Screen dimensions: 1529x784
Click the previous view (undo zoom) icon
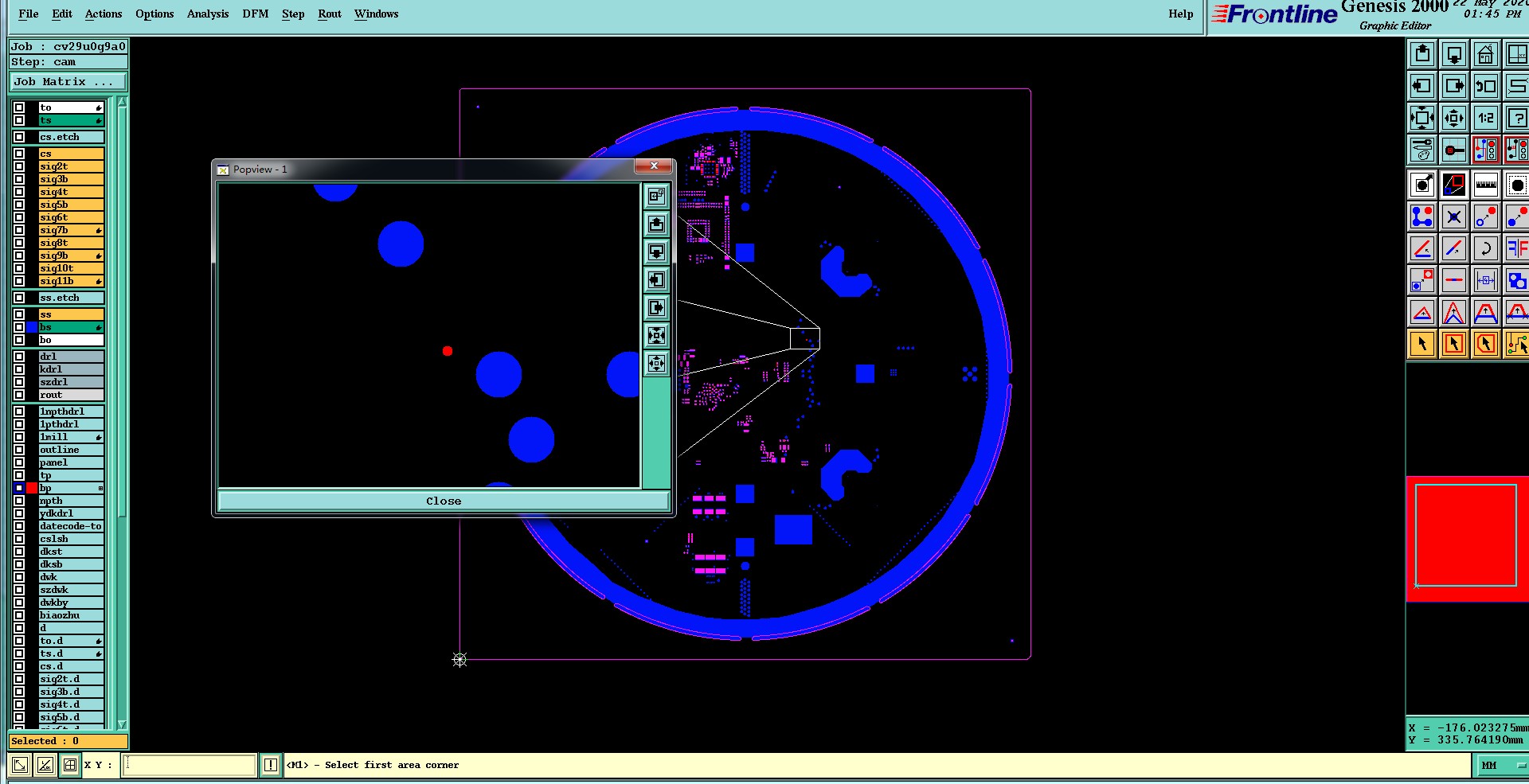tap(1486, 86)
